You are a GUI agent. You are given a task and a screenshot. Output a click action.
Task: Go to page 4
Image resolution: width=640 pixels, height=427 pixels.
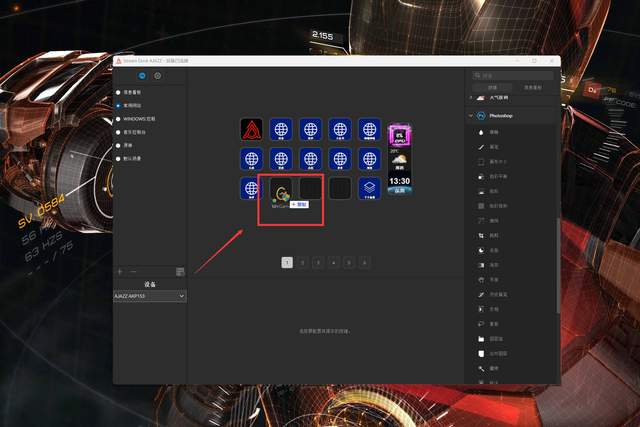333,262
